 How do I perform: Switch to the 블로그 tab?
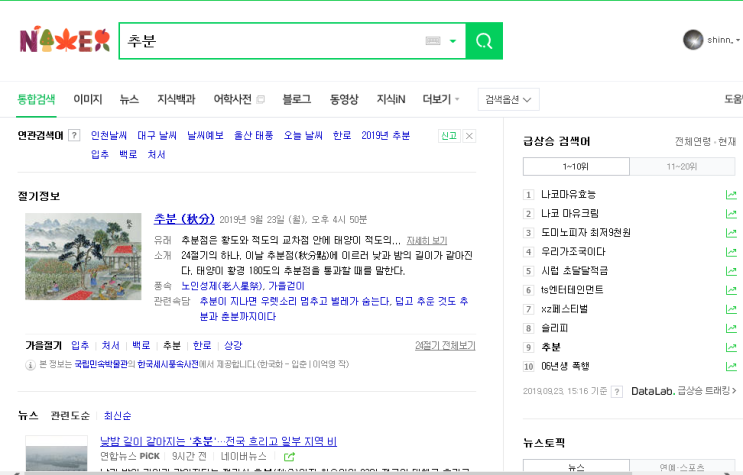[x=297, y=99]
